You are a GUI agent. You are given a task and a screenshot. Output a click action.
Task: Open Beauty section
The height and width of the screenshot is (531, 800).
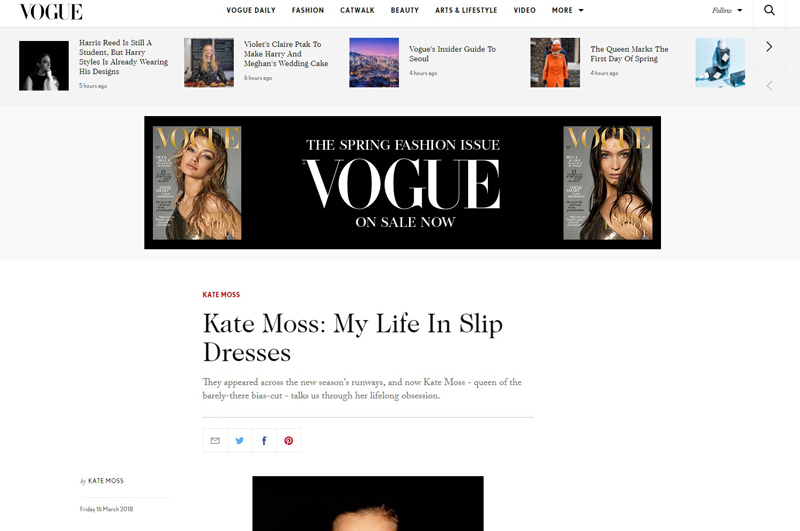[405, 10]
